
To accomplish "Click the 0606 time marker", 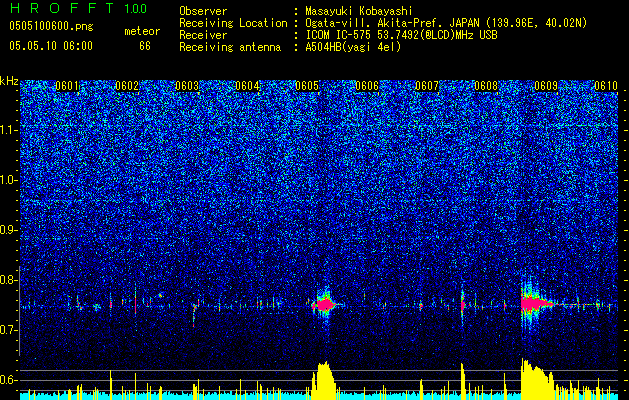I will (x=367, y=86).
